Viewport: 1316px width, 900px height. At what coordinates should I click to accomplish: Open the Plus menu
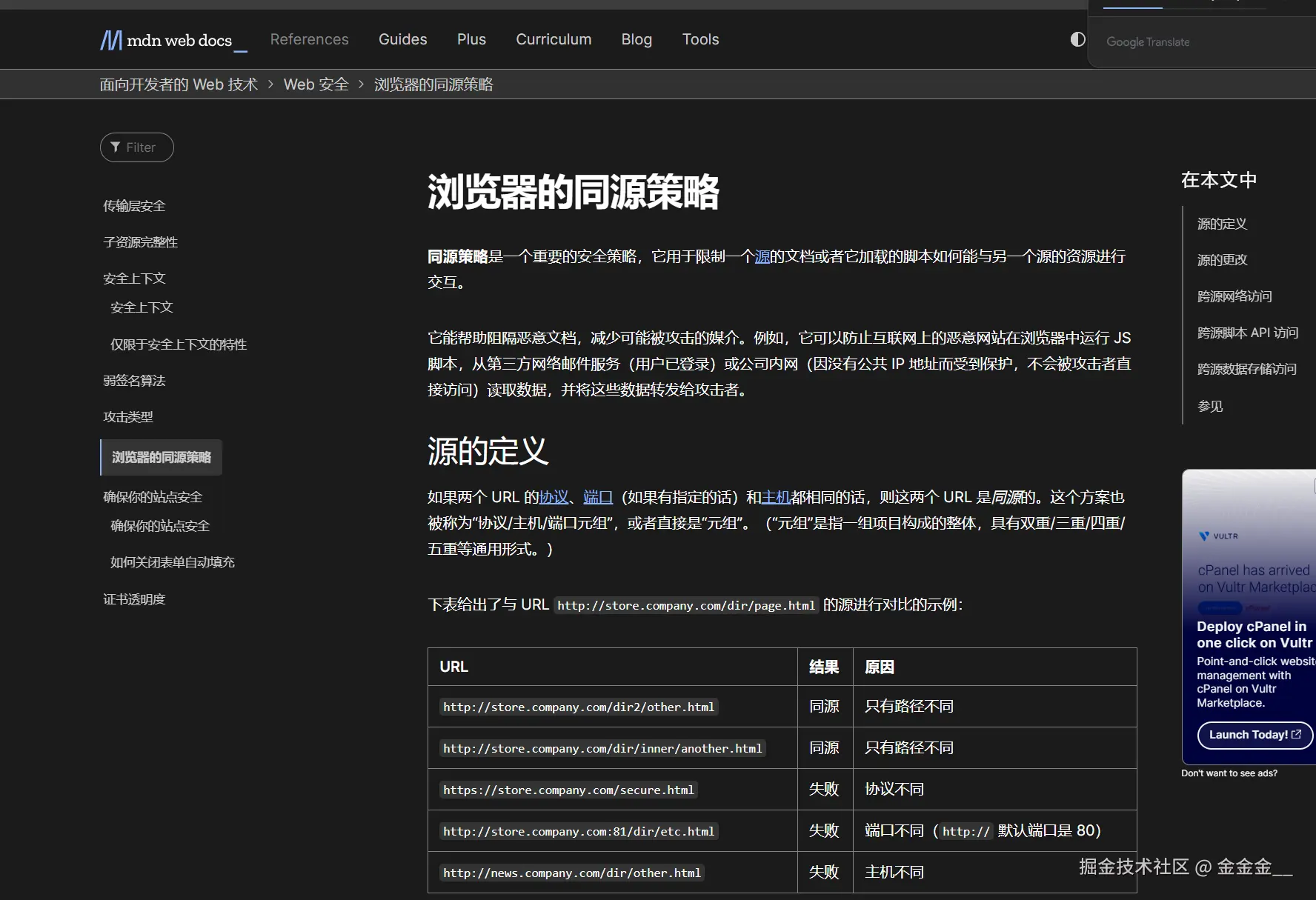pyautogui.click(x=471, y=39)
